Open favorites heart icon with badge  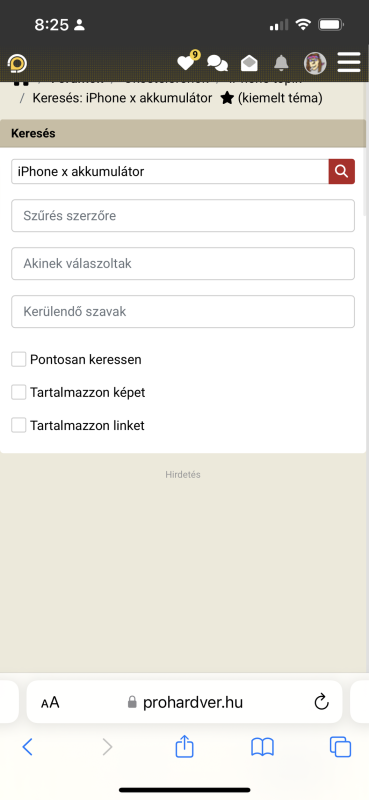[187, 62]
